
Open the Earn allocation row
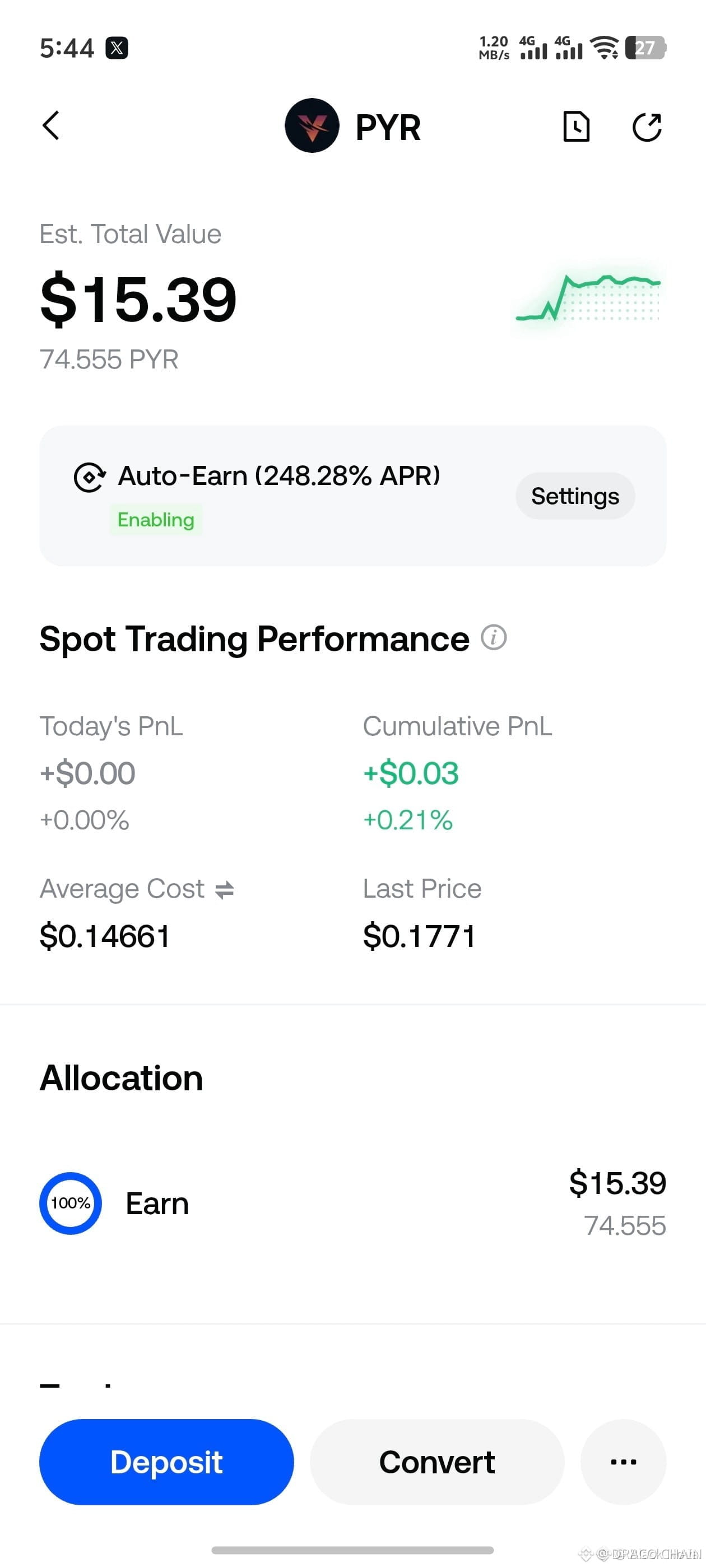coord(352,1203)
